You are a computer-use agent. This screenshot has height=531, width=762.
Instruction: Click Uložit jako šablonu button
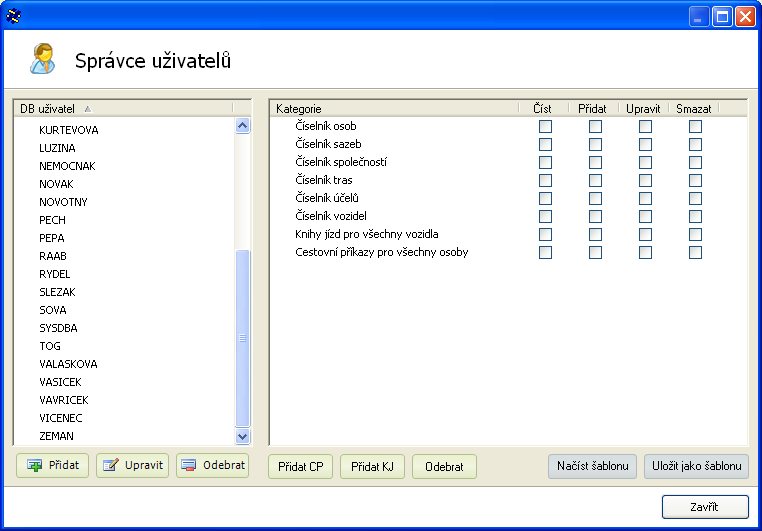[696, 466]
